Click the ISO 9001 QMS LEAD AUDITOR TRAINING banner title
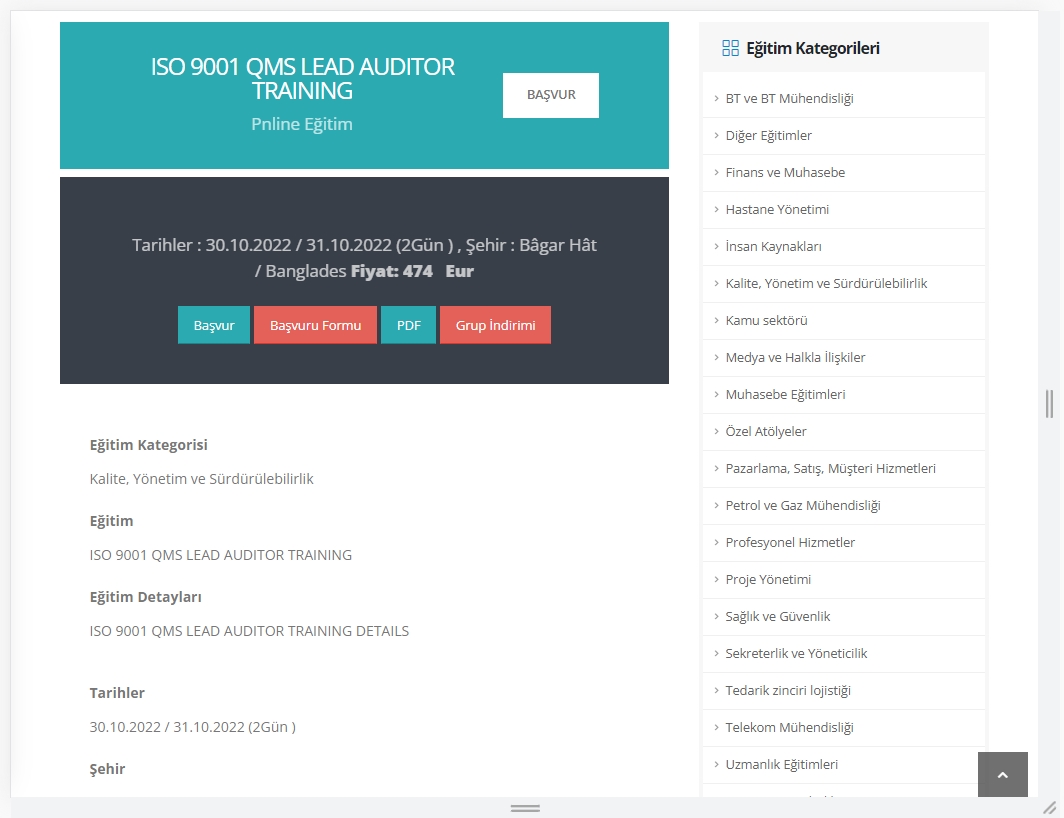Screen dimensions: 1064x818 302,79
